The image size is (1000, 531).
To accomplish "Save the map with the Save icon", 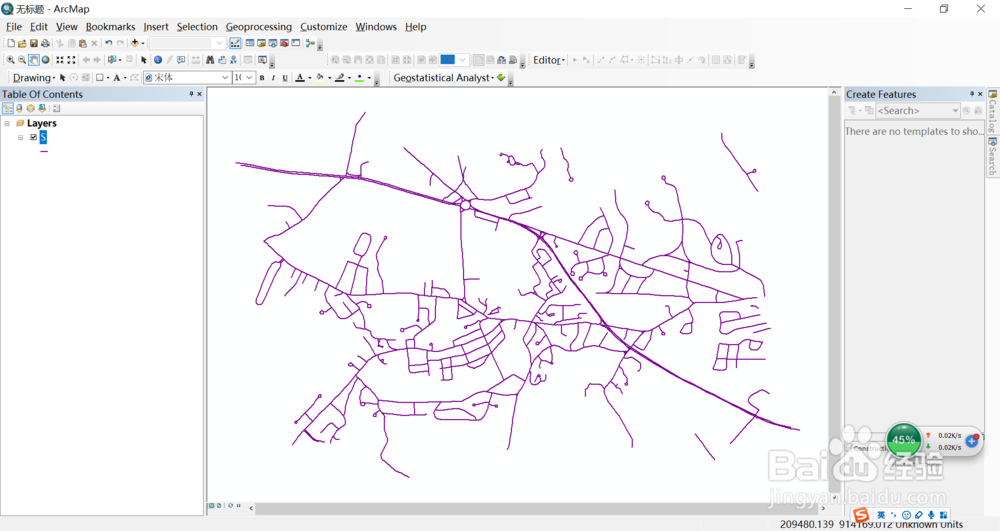I will coord(34,43).
